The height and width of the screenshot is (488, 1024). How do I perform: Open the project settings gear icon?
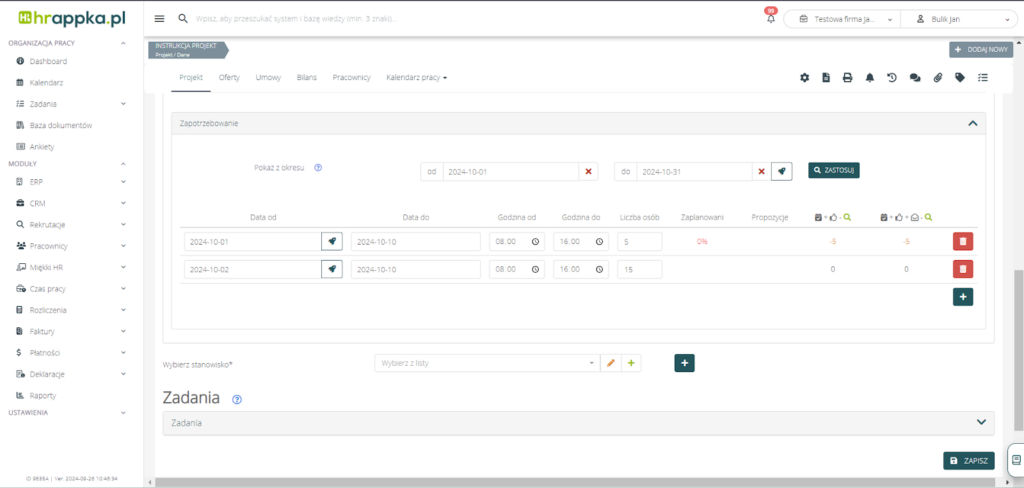(x=804, y=78)
